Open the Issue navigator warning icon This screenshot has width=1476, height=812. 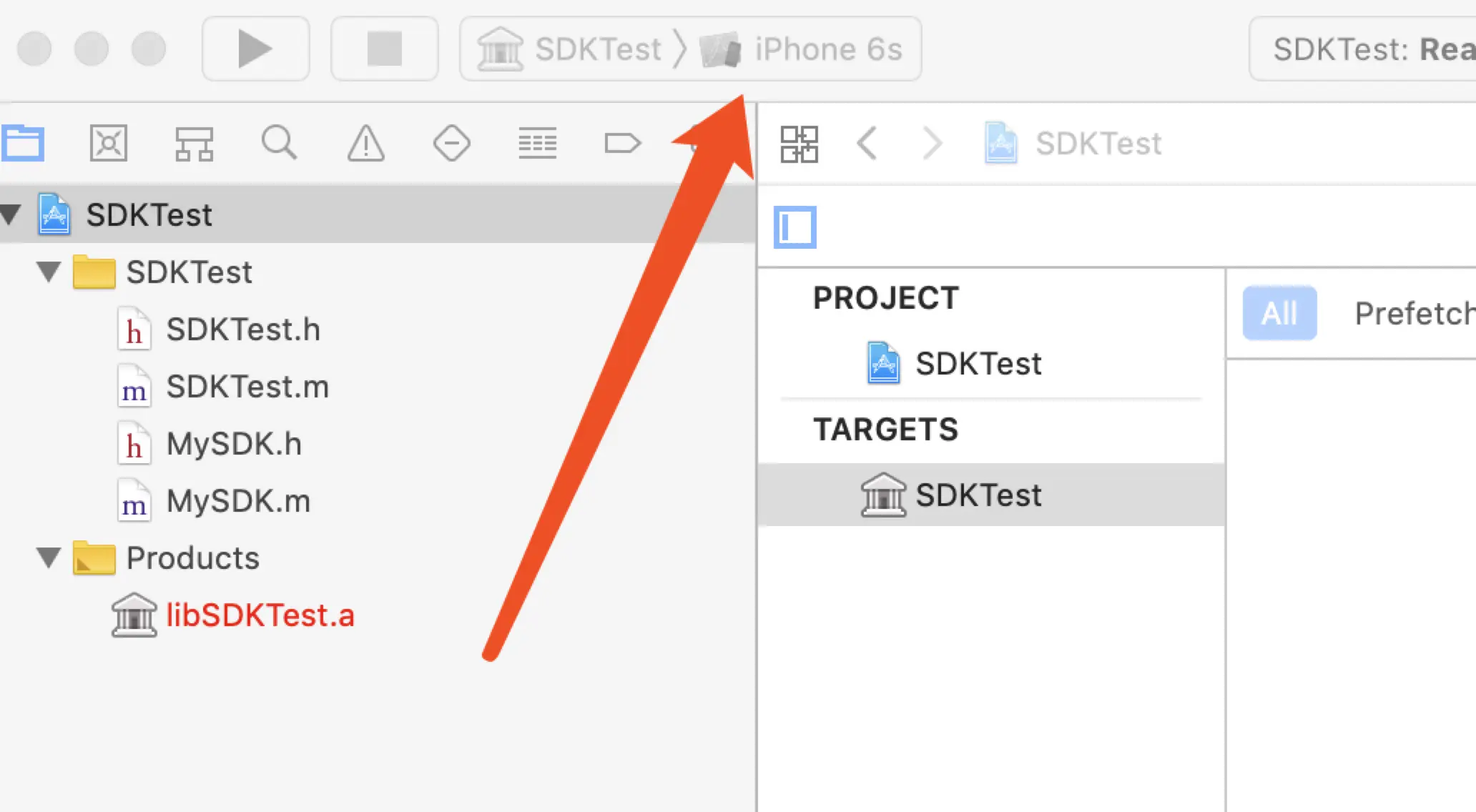click(x=365, y=143)
